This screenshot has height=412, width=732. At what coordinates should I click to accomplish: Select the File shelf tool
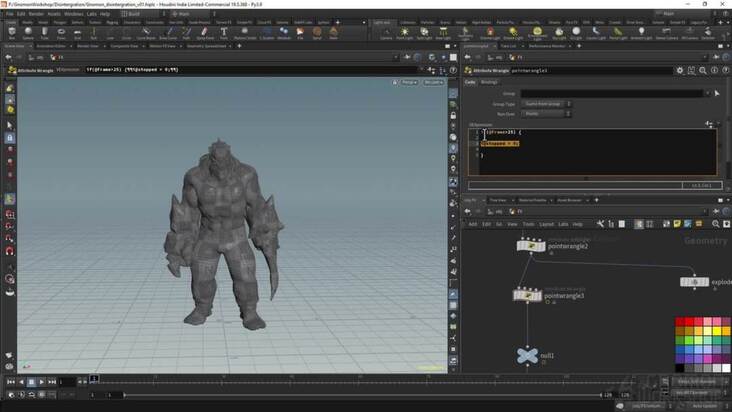(300, 33)
